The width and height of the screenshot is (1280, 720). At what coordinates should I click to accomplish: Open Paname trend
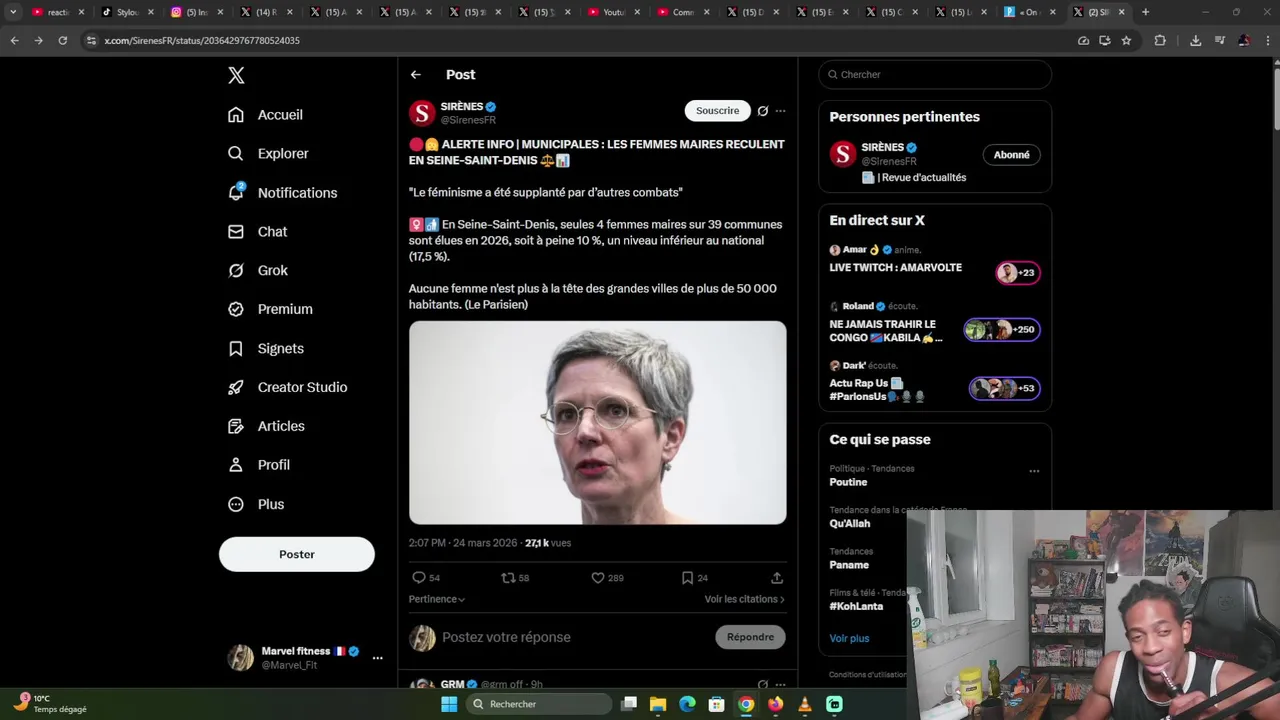pos(849,565)
